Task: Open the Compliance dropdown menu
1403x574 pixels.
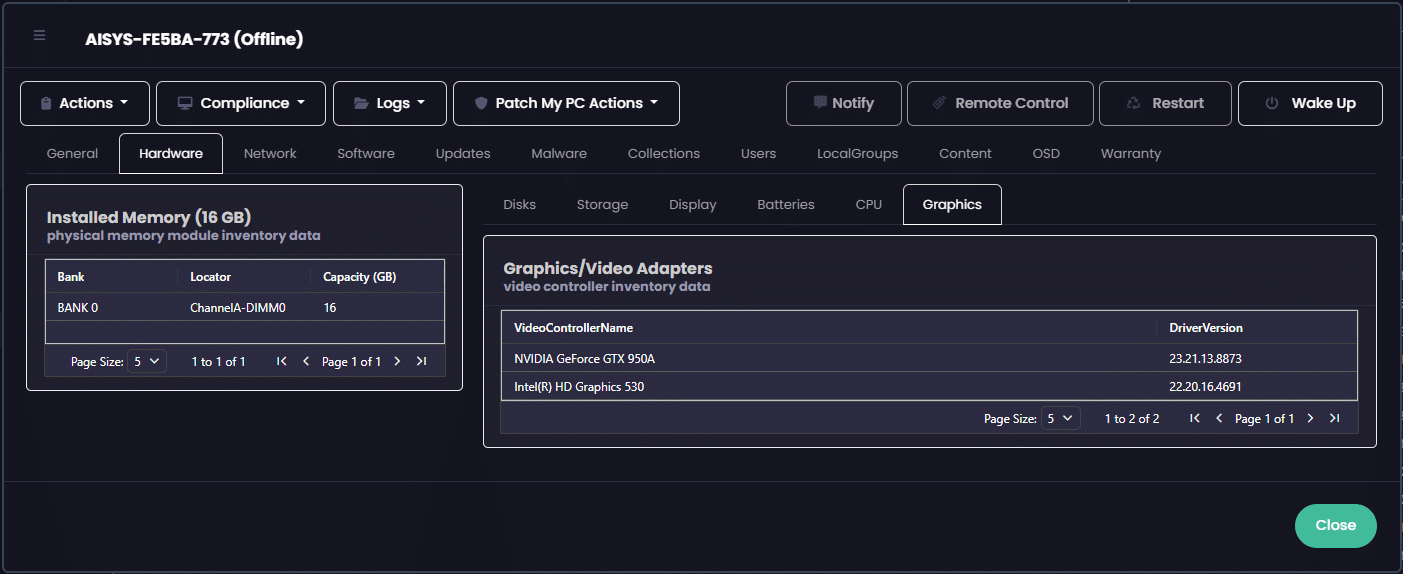Action: click(241, 103)
